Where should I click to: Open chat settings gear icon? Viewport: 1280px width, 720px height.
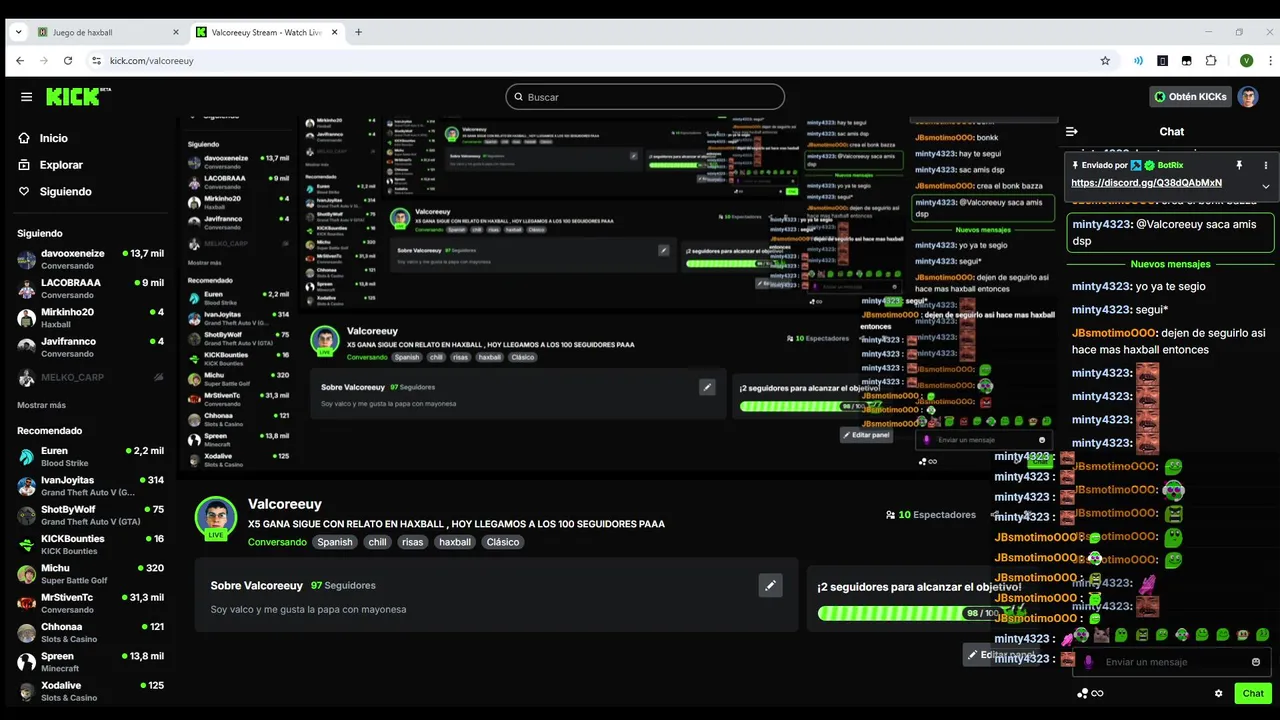(x=1218, y=693)
